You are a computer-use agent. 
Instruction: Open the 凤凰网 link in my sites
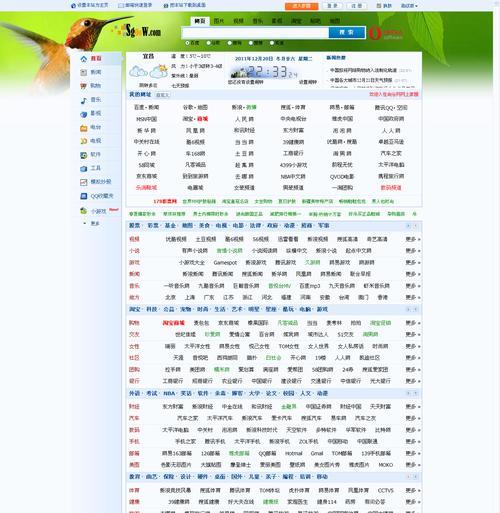[195, 130]
